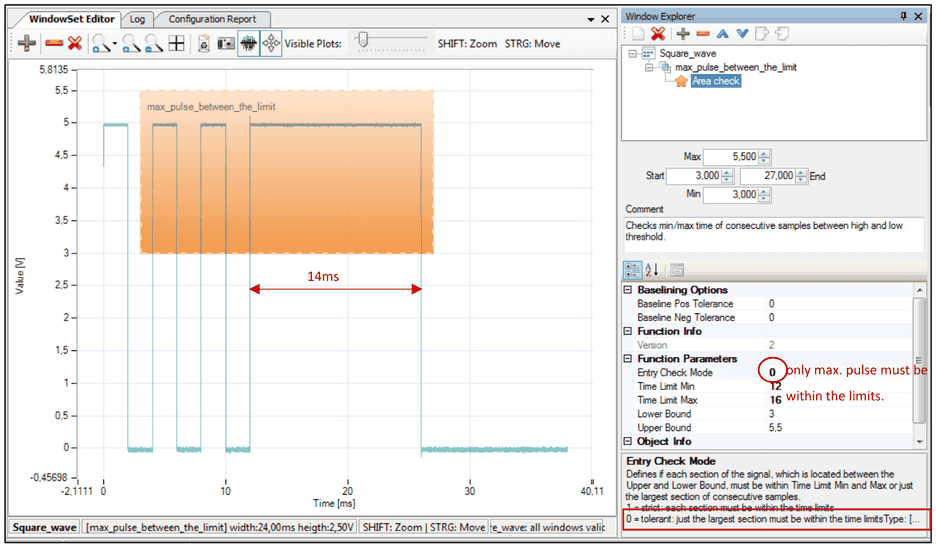Collapse the max_pulse_between_the_limit tree node

[649, 67]
